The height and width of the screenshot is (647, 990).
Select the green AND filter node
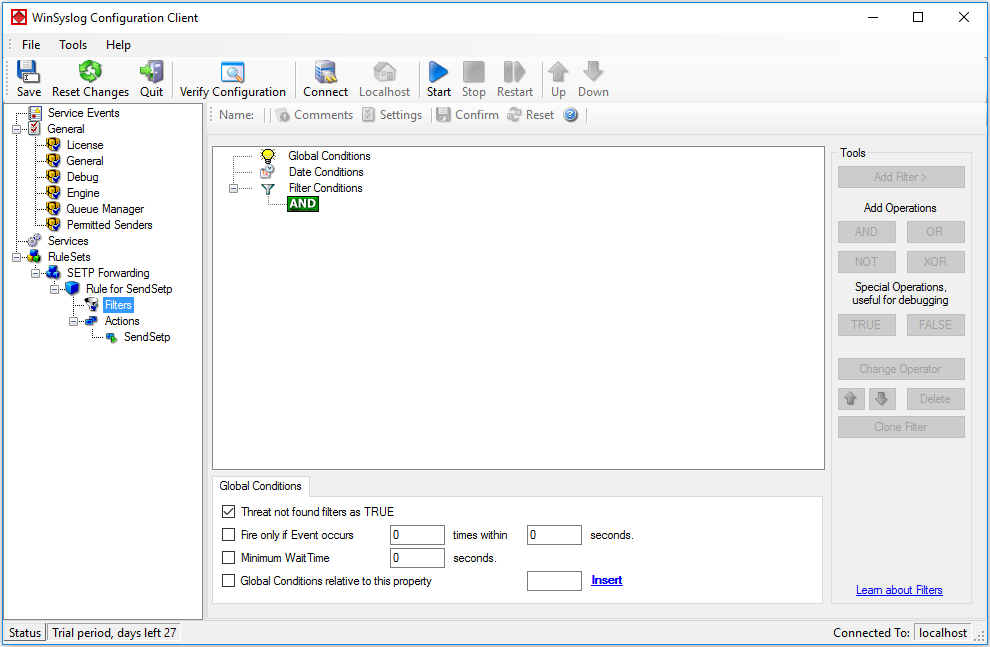[x=303, y=204]
